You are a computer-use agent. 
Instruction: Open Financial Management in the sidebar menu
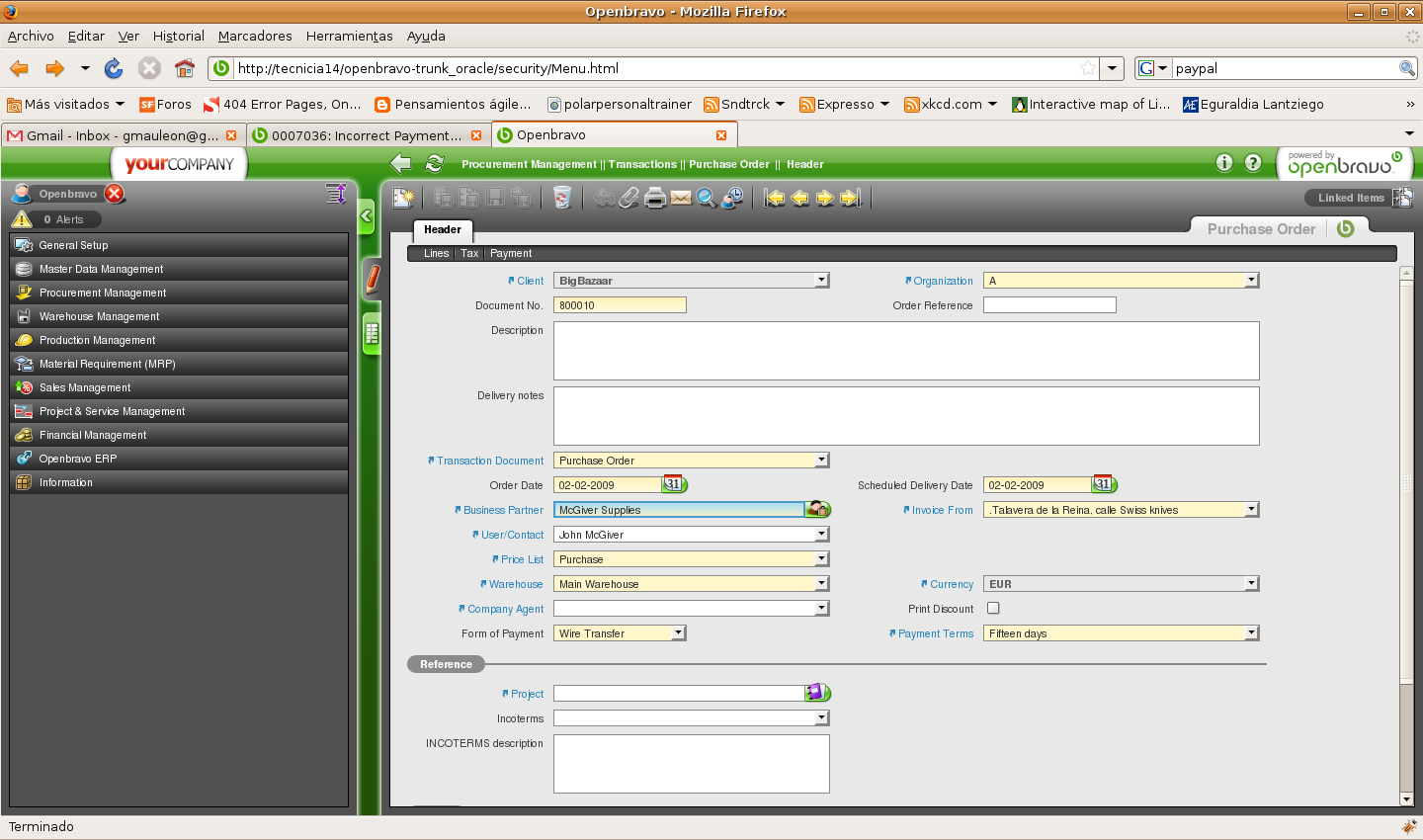93,435
